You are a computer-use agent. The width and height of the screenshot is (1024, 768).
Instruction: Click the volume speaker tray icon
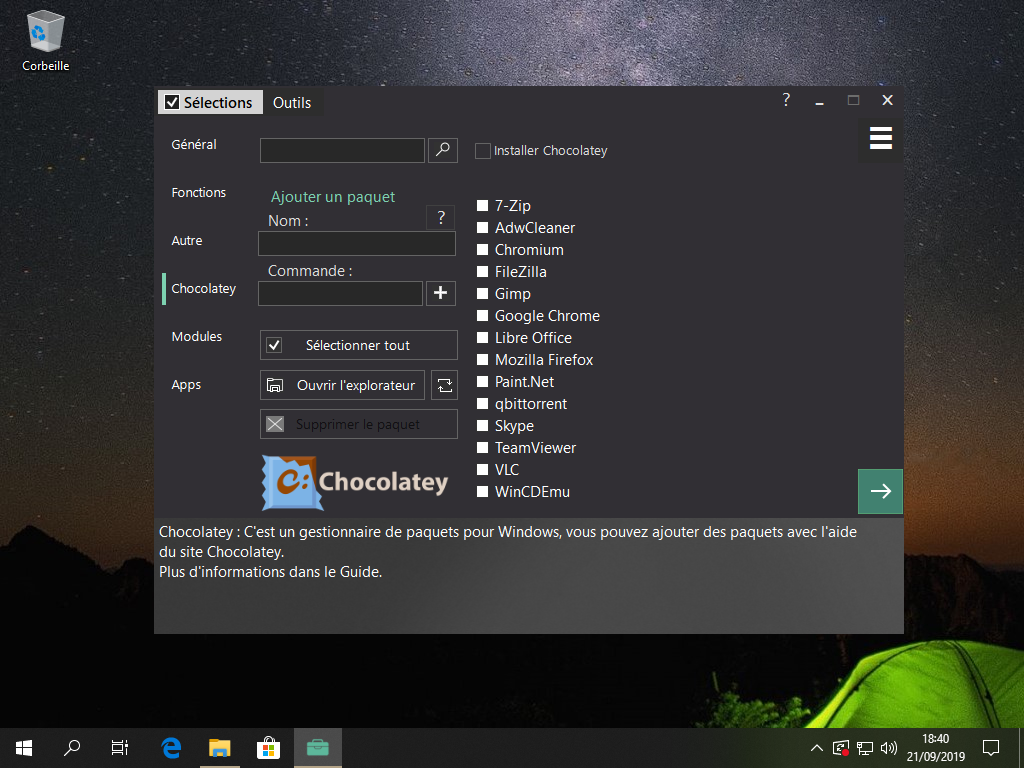[x=888, y=748]
